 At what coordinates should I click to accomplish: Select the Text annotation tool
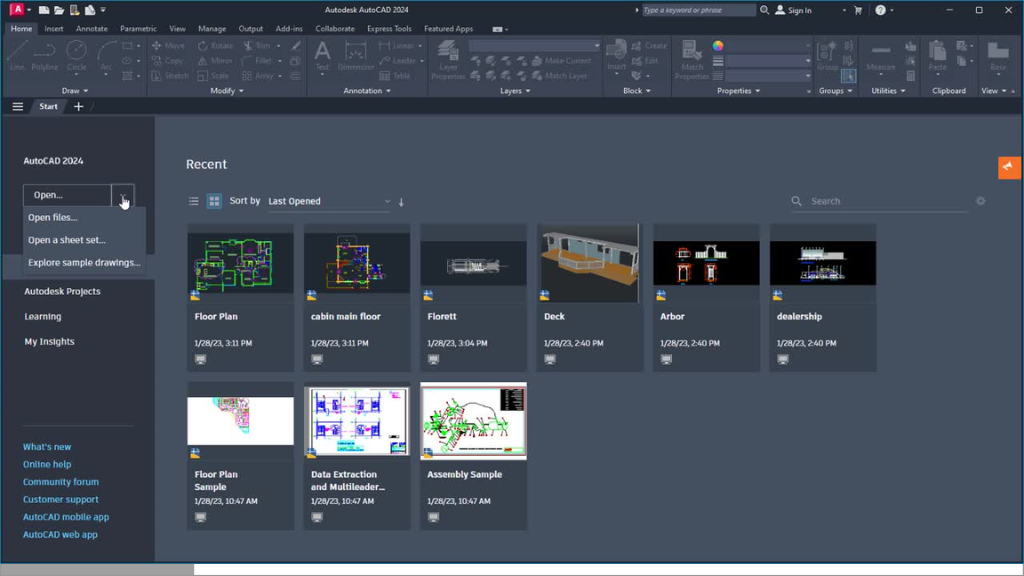(x=322, y=55)
